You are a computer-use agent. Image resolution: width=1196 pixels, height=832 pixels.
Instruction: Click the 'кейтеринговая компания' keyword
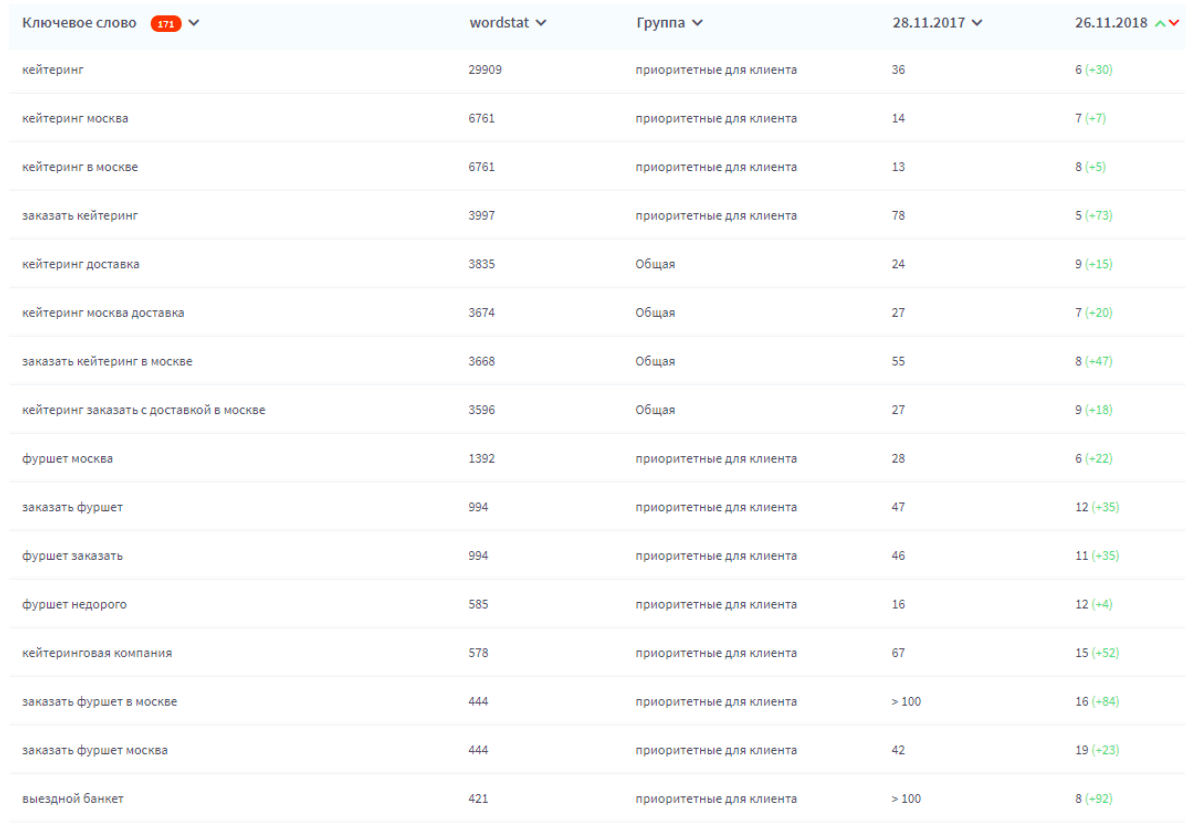tap(97, 653)
